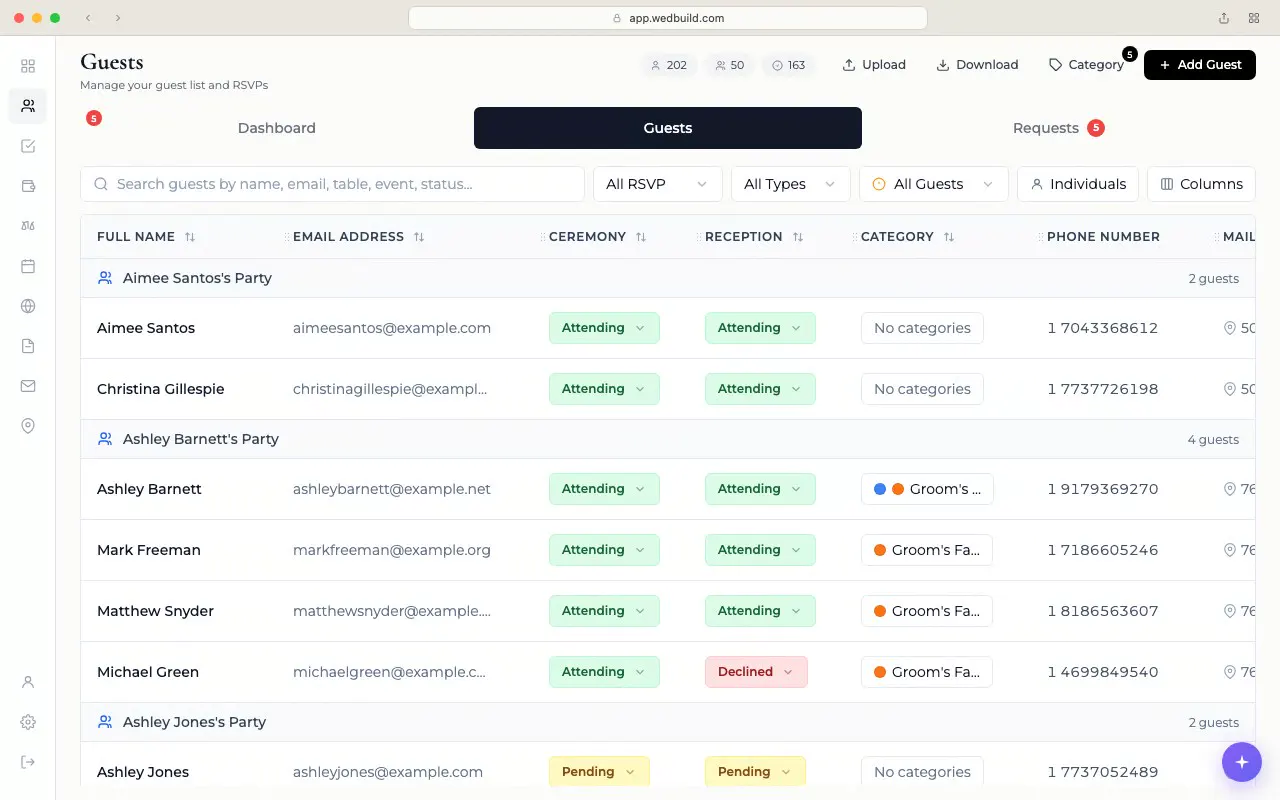
Task: Click the 202 total guests counter
Action: [668, 65]
